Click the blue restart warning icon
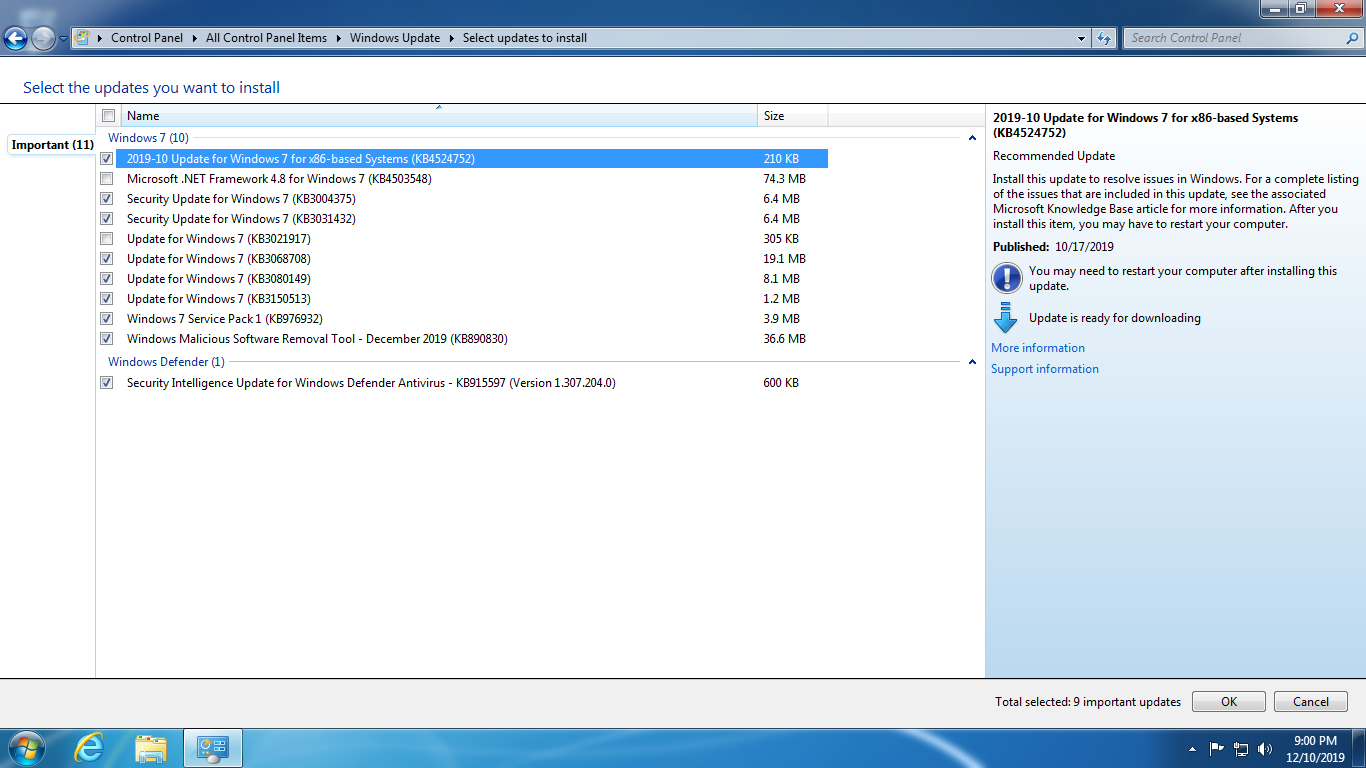 (x=1006, y=278)
